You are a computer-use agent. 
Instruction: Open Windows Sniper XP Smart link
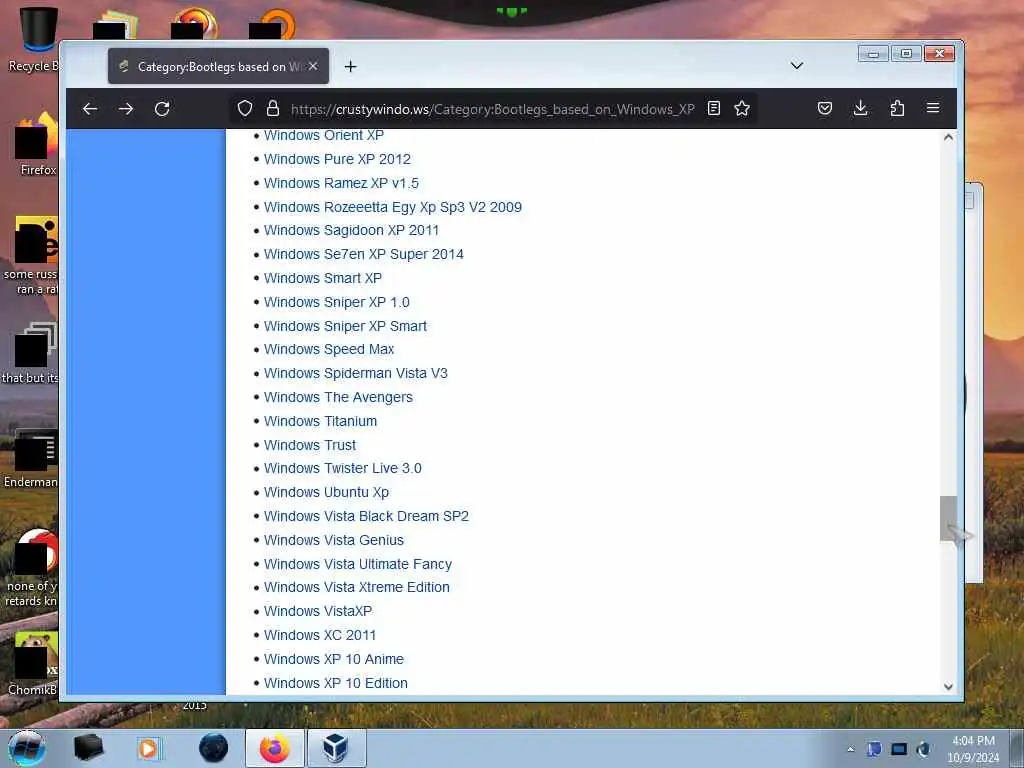(x=345, y=326)
